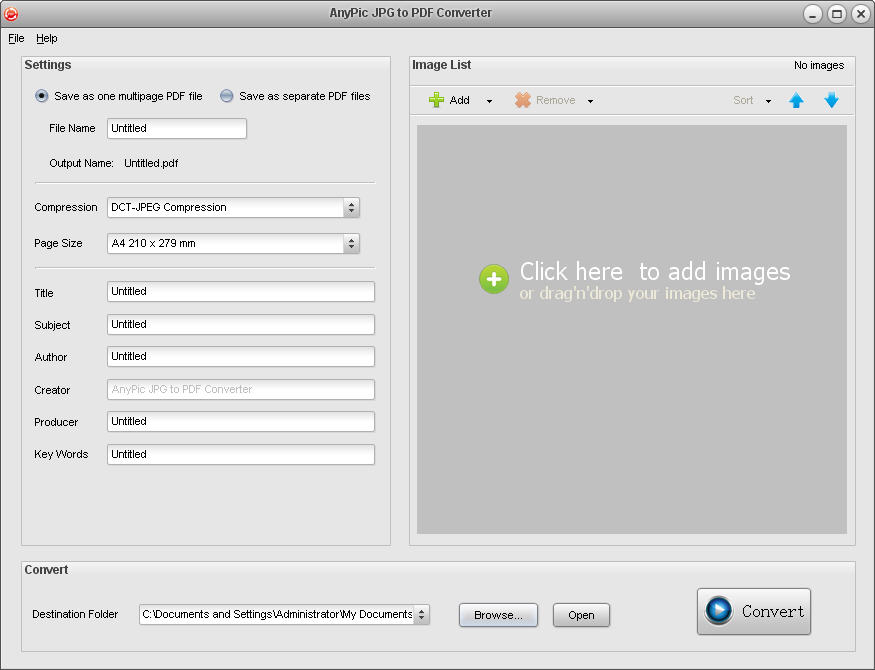Select Save as one multipage PDF file
Screen dimensions: 875x670
pos(42,96)
